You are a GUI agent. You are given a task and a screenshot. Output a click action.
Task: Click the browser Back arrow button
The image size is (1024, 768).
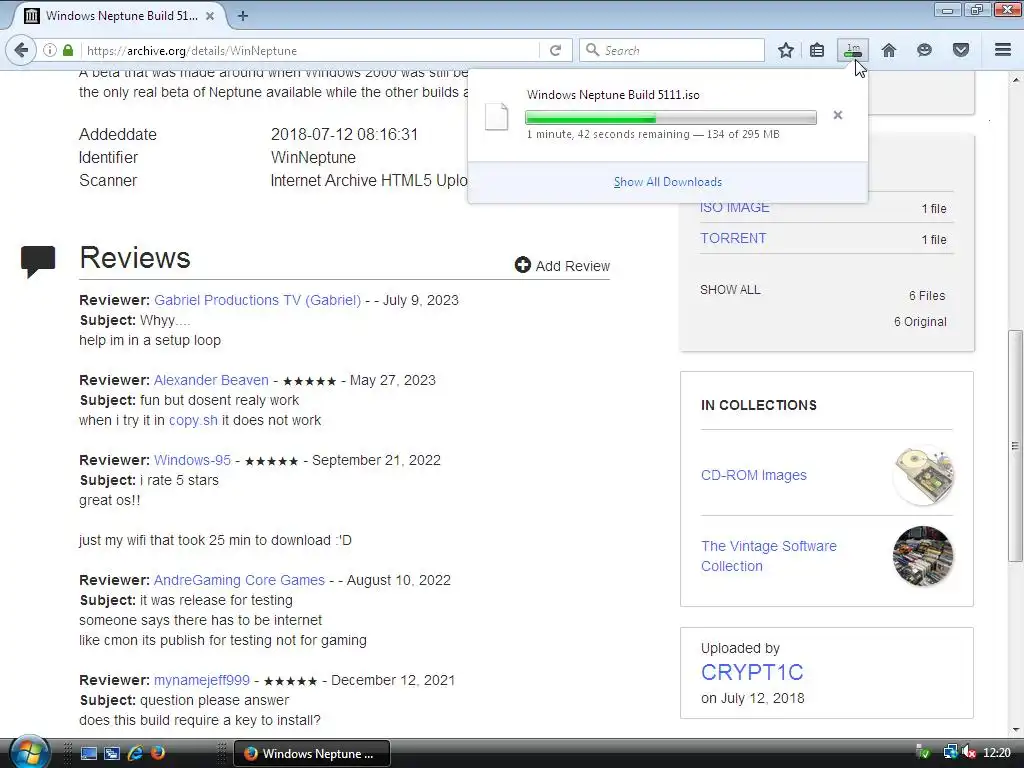(x=22, y=50)
